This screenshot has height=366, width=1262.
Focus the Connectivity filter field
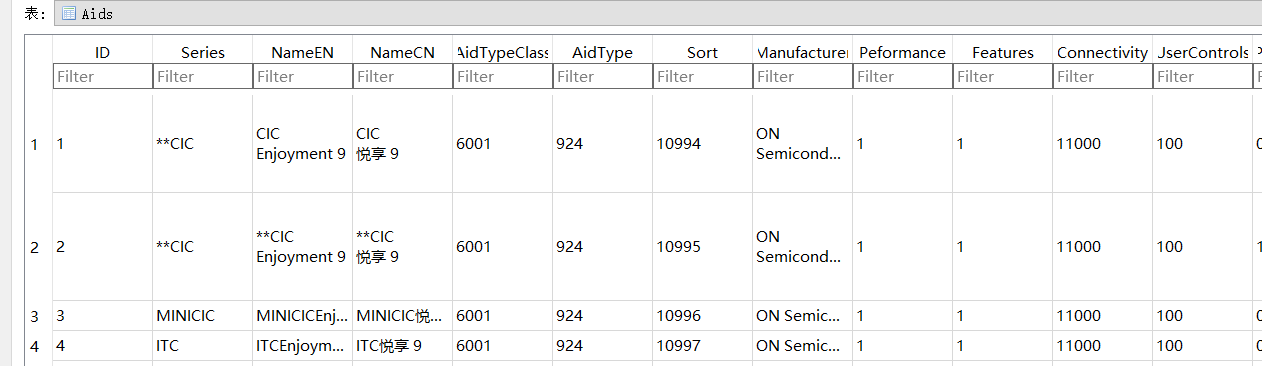1103,76
